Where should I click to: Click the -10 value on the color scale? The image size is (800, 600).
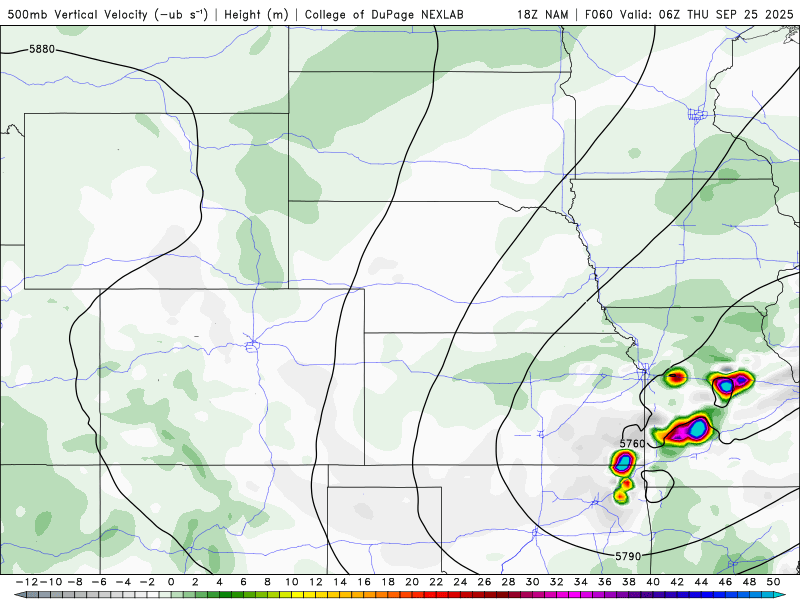point(51,582)
